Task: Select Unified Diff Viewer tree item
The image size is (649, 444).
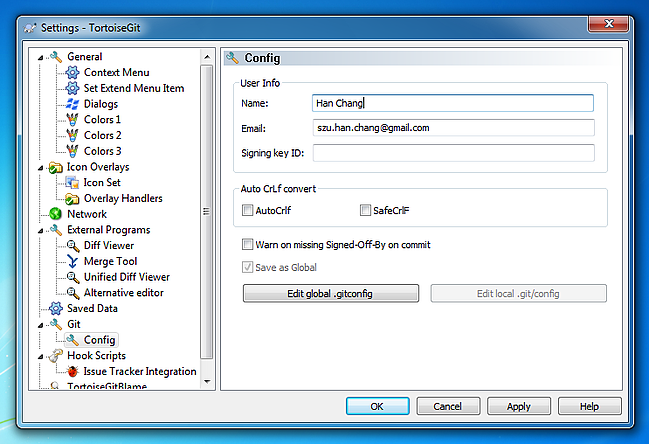Action: [x=127, y=277]
